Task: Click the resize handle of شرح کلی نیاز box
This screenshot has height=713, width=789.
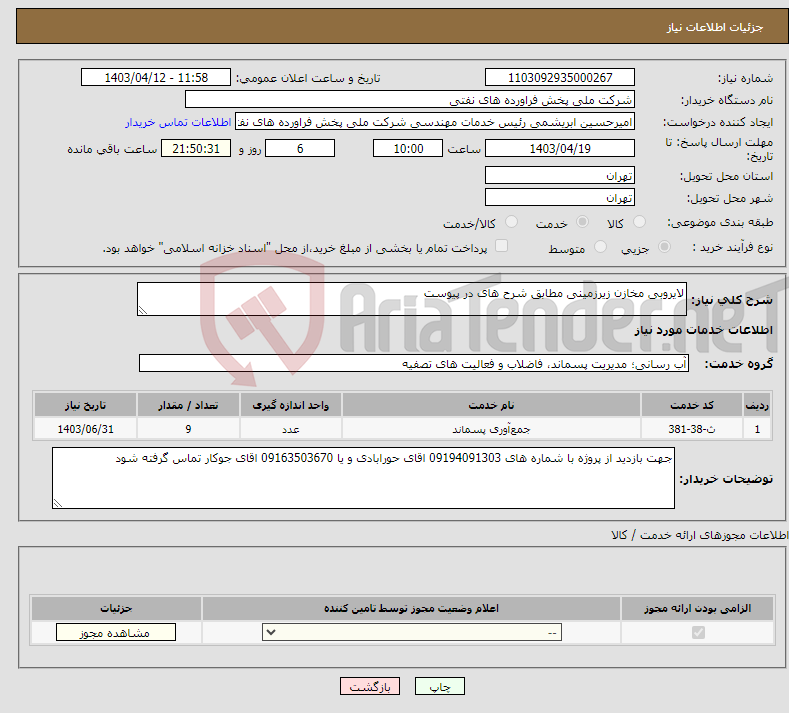Action: (143, 310)
